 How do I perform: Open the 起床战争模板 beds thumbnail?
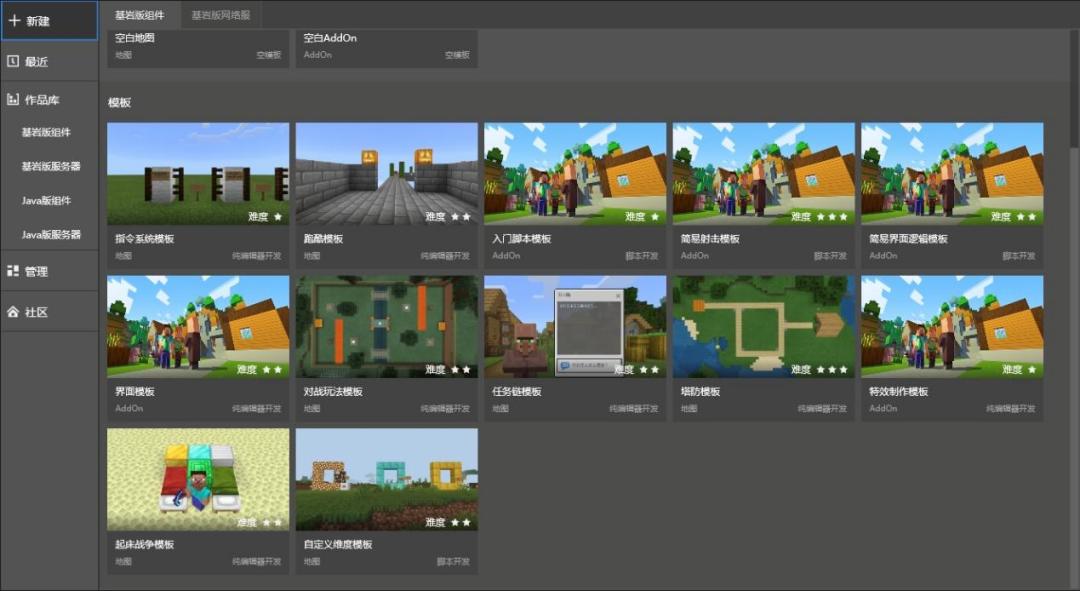(198, 479)
